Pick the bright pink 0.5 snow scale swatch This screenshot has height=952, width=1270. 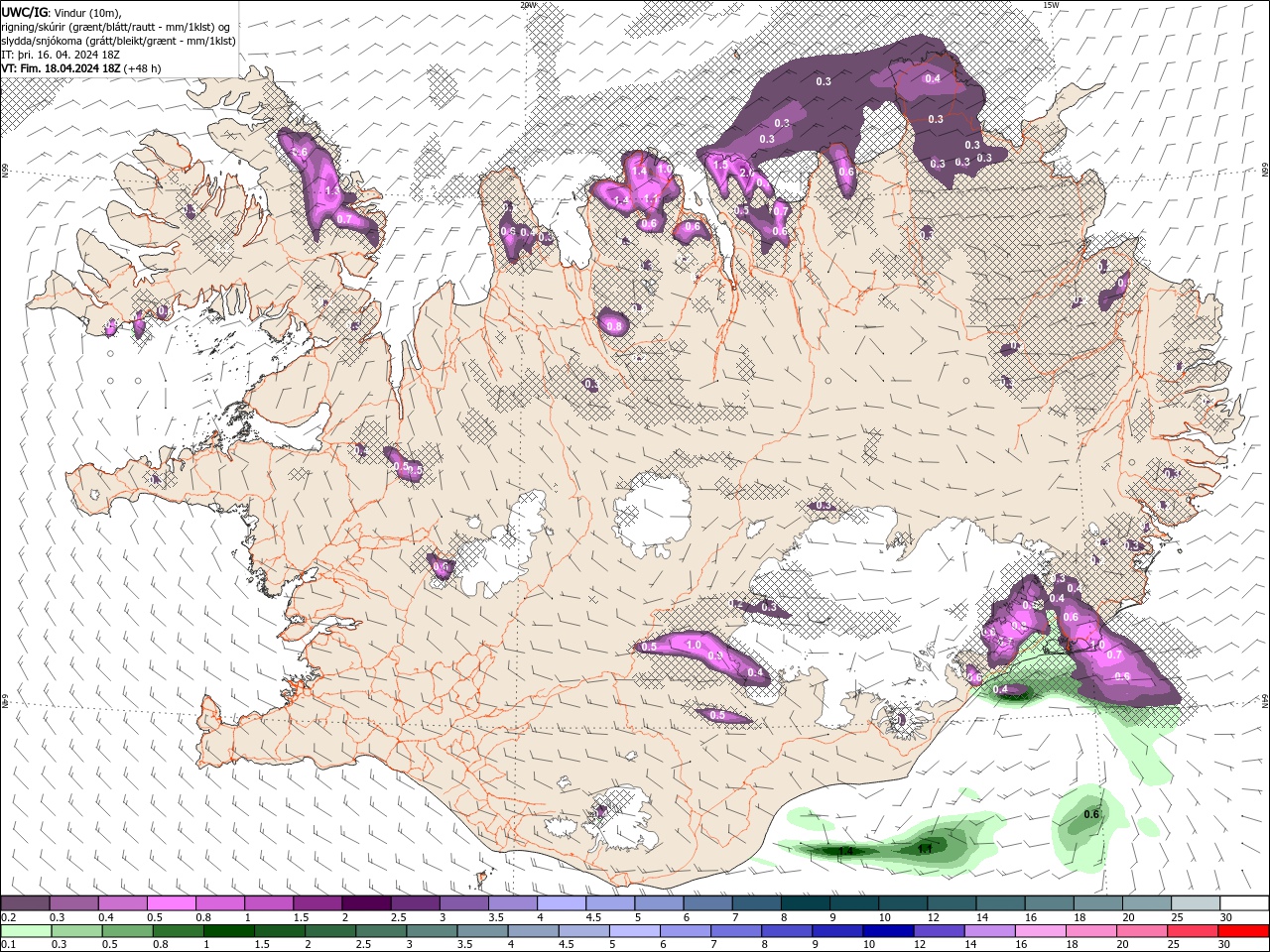click(x=171, y=903)
